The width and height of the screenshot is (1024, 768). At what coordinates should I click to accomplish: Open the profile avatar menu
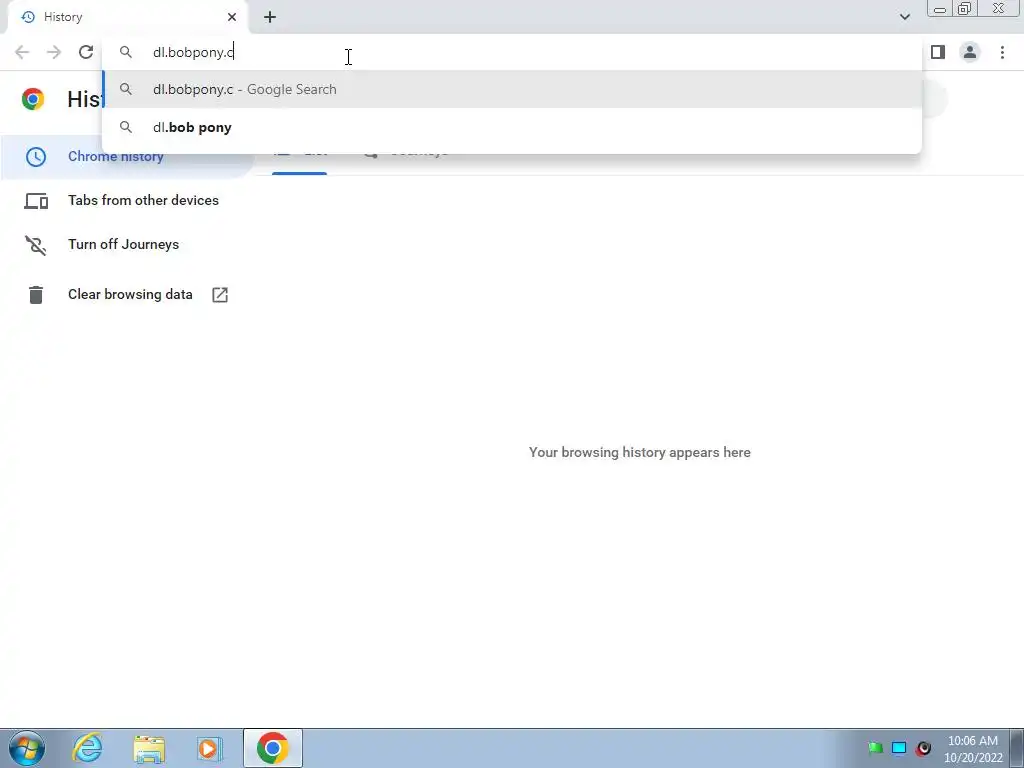tap(970, 52)
